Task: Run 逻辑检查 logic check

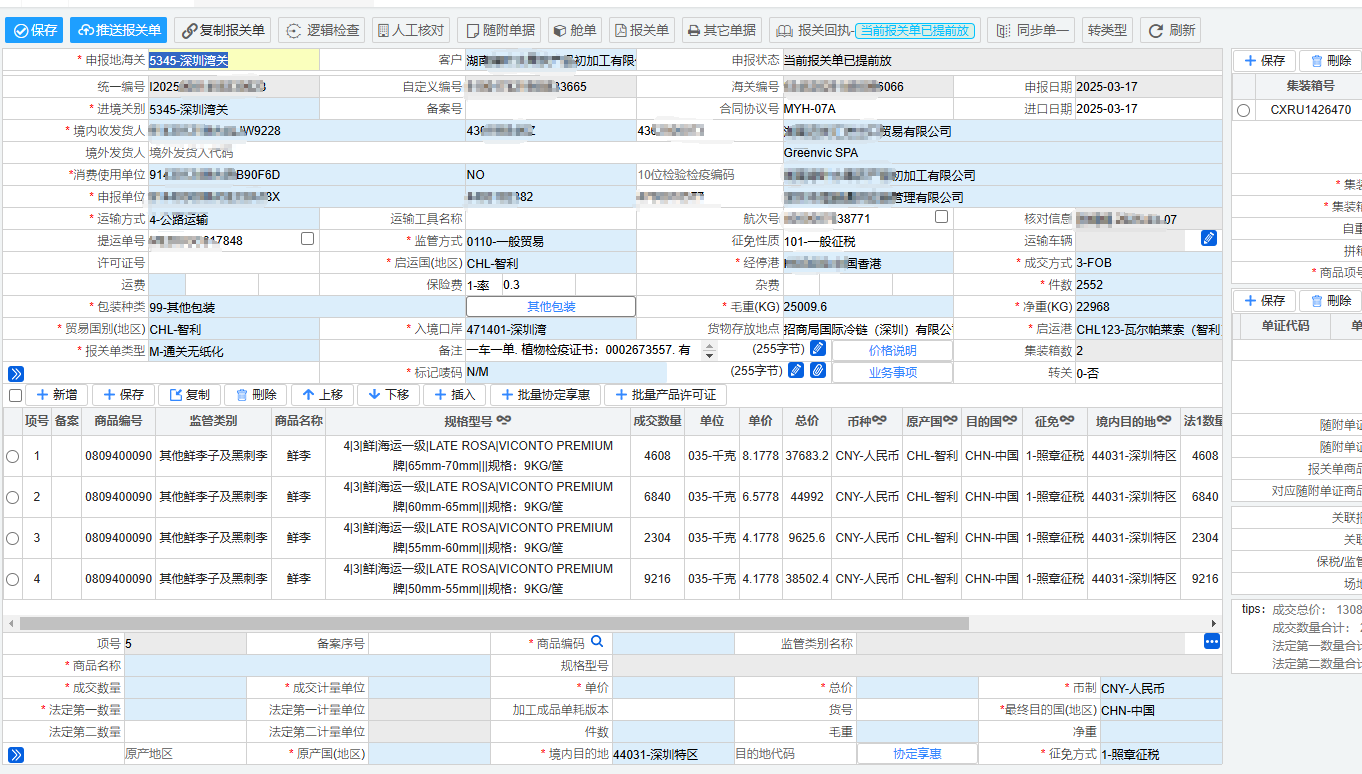Action: pos(322,30)
